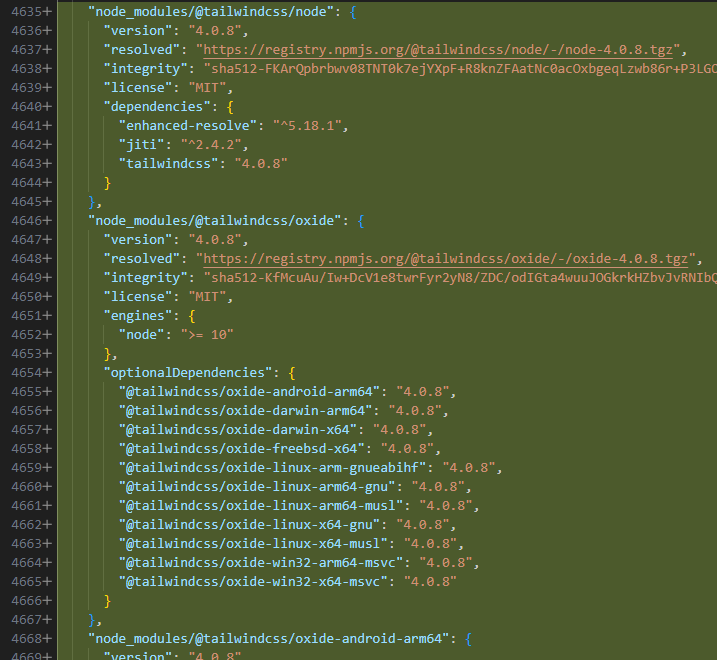Select the "node_modules/@tailwindcss/oxide" key
The image size is (717, 660).
tap(214, 220)
